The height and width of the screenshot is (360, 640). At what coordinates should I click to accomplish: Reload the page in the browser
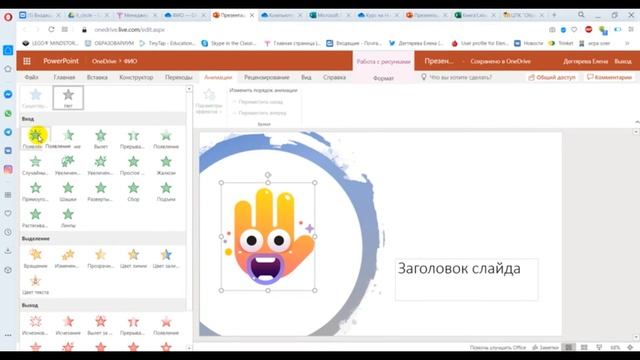click(51, 29)
